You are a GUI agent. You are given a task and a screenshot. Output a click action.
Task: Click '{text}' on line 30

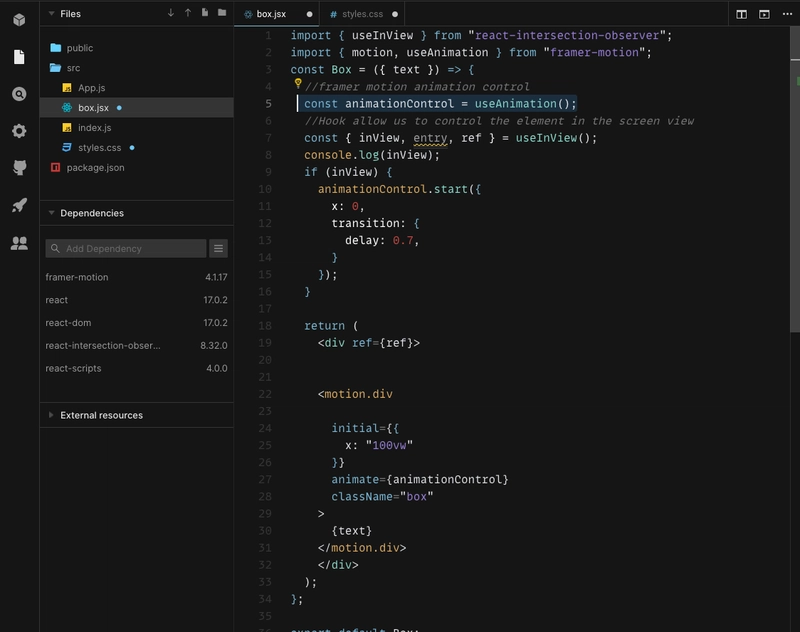[352, 530]
